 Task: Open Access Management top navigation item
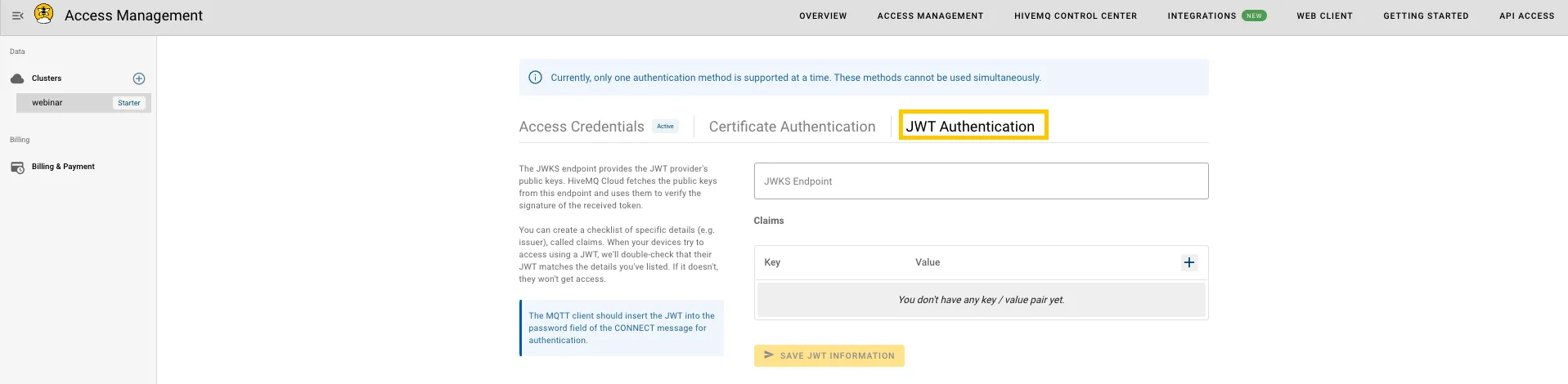point(930,16)
